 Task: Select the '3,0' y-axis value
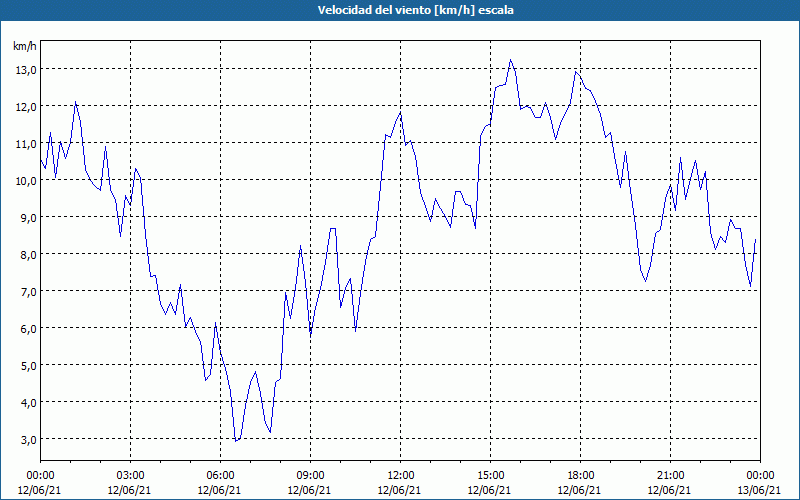[28, 440]
